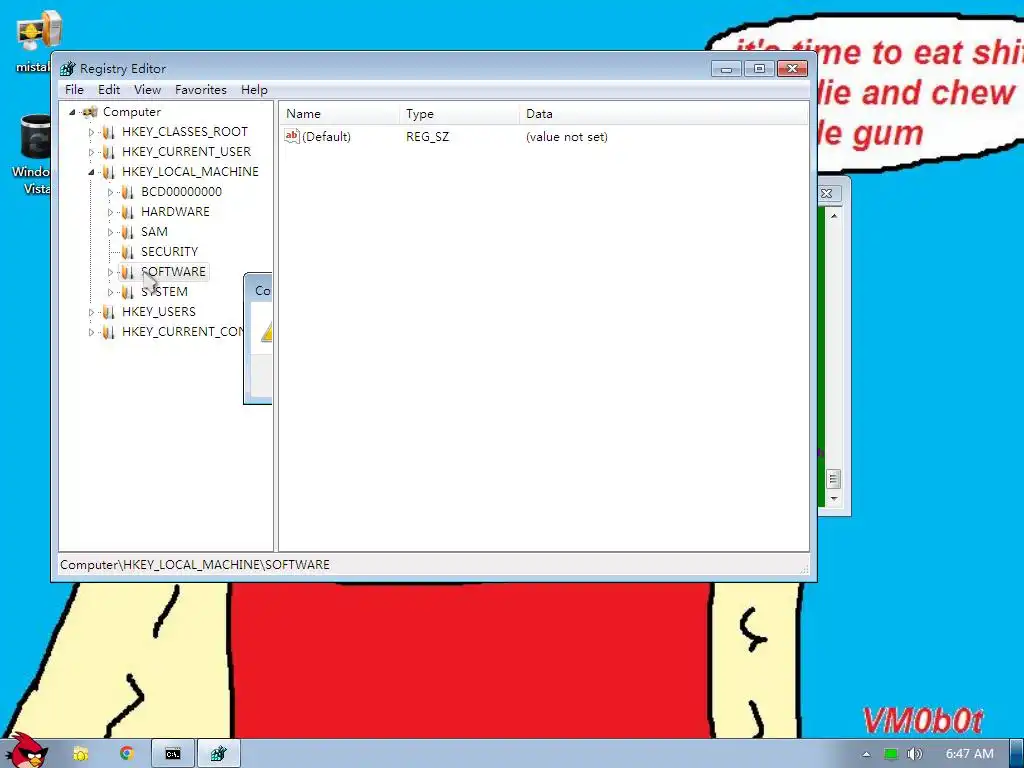1024x768 pixels.
Task: Click scroll-down arrow in background window
Action: pos(834,499)
